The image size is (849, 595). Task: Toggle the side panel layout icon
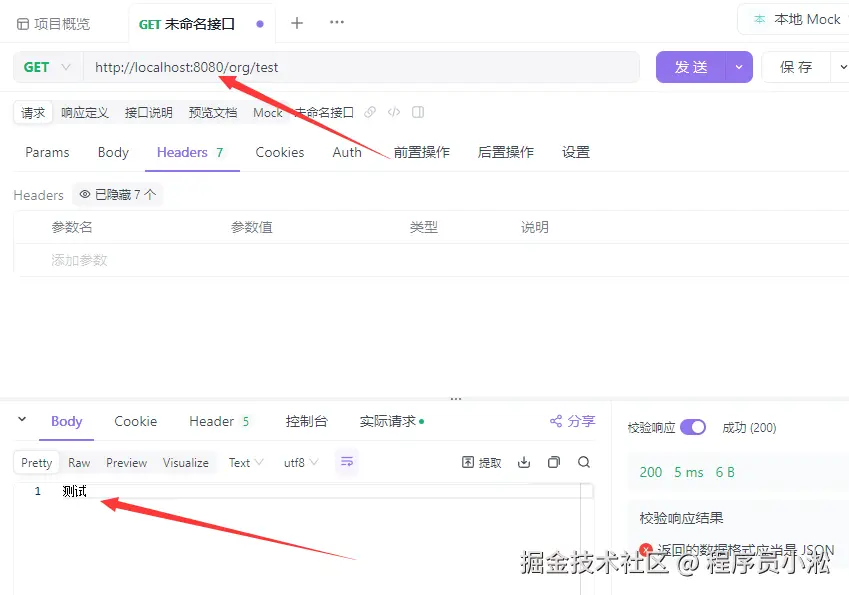coord(418,112)
